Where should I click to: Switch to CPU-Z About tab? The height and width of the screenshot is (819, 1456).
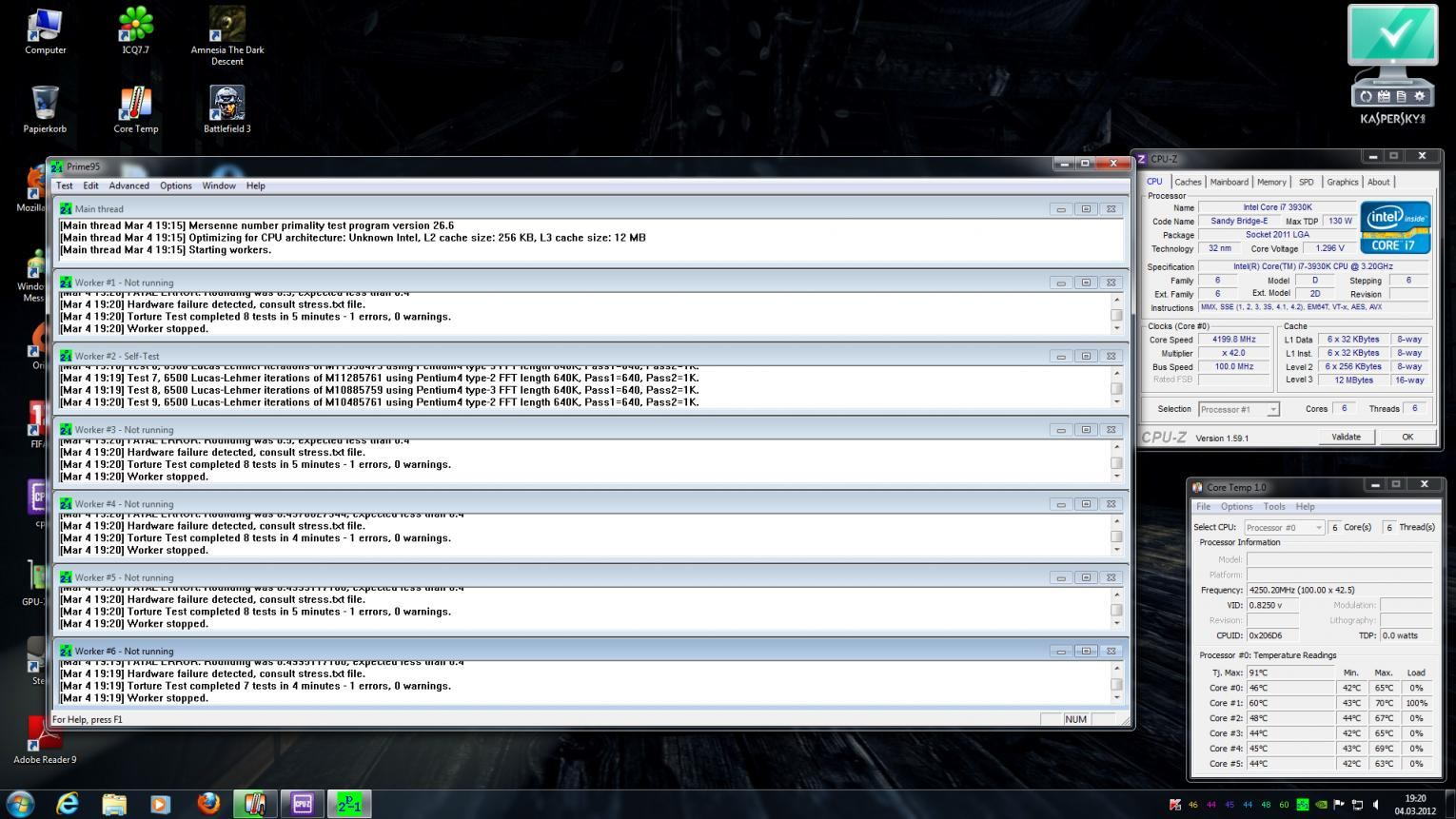pos(1378,182)
